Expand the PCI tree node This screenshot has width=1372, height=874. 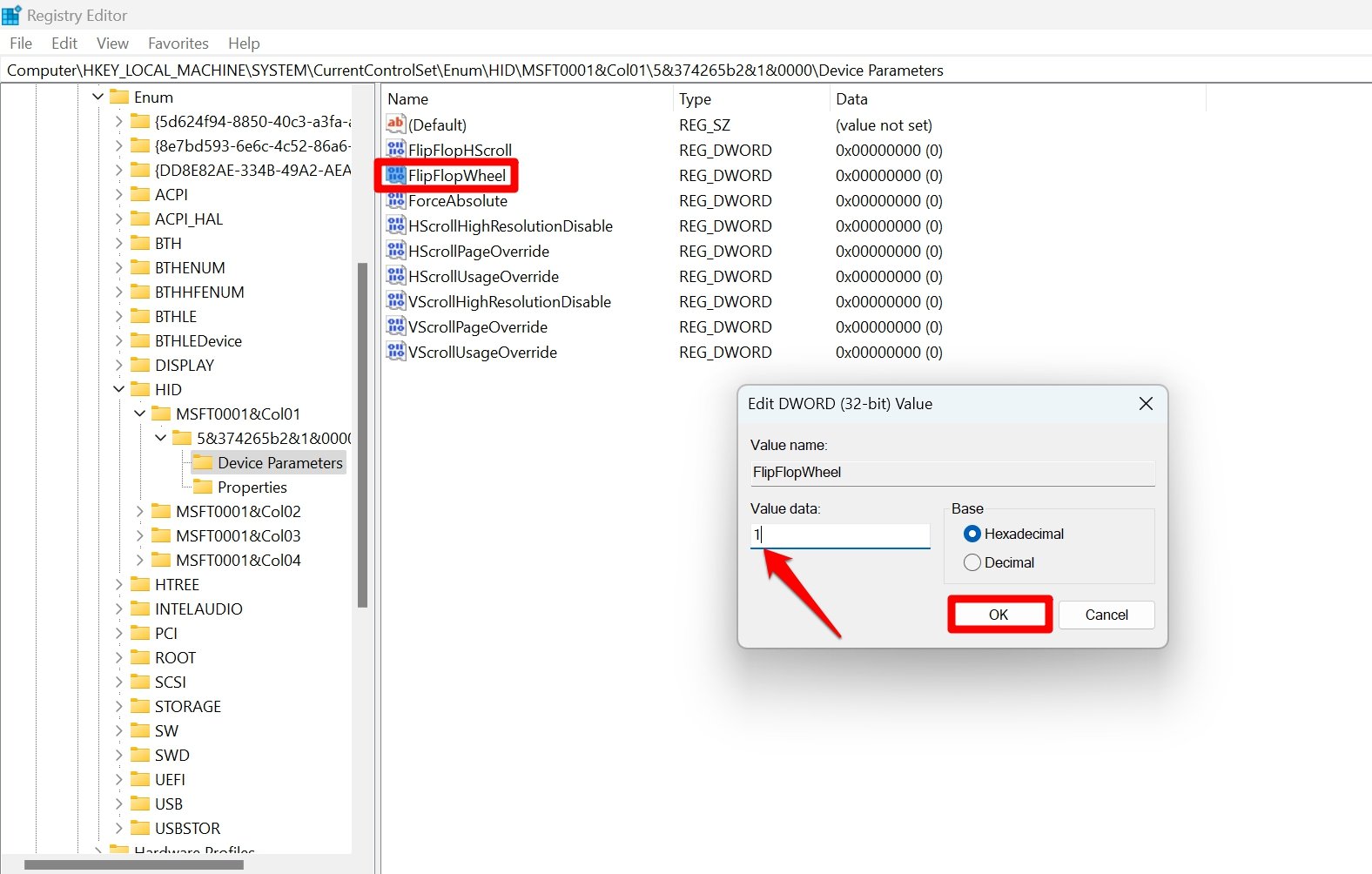tap(119, 633)
